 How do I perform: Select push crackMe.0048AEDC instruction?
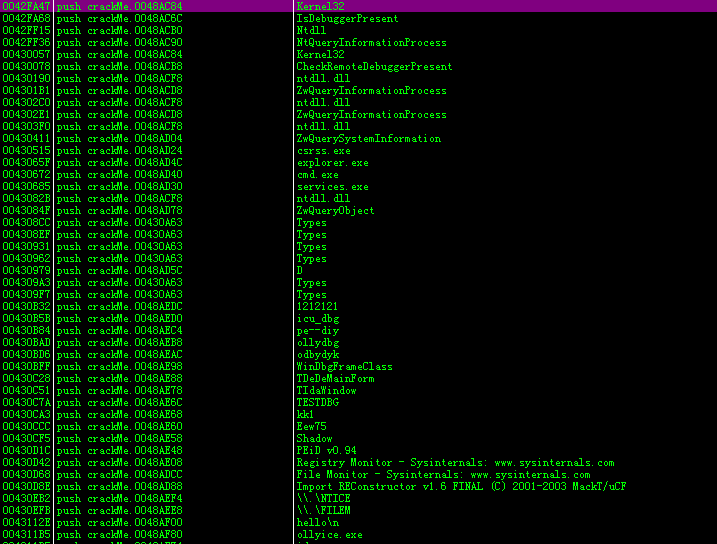[x=119, y=307]
